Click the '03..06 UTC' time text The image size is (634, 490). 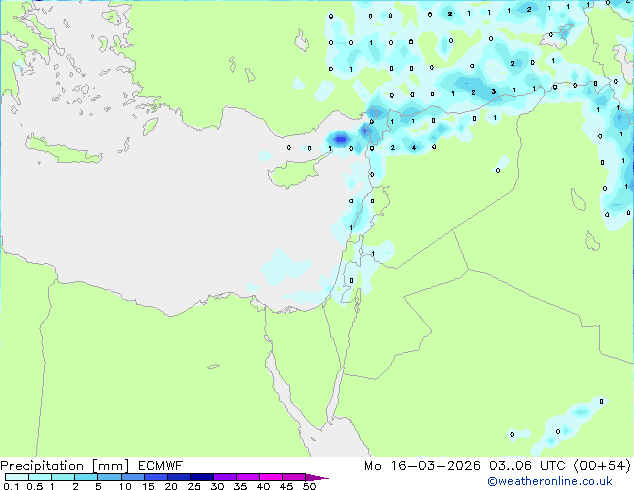527,466
